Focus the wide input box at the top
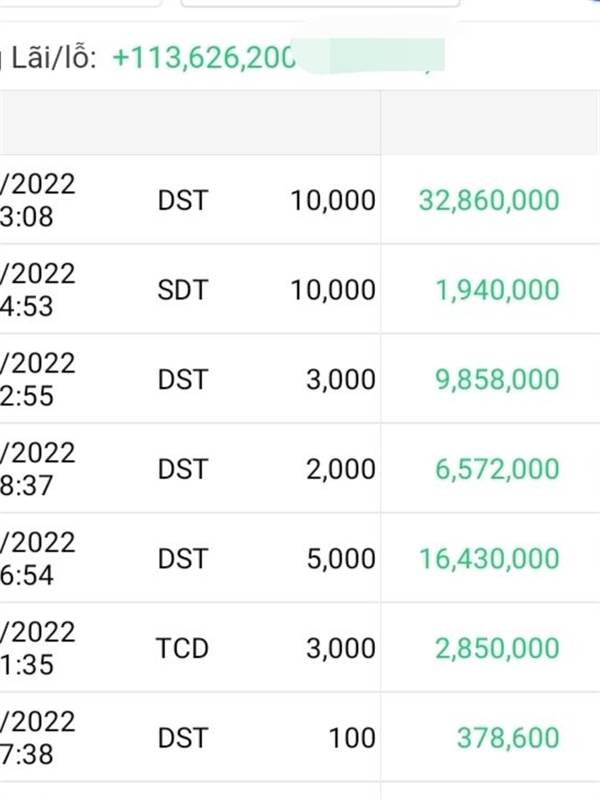The image size is (600, 800). [320, 3]
